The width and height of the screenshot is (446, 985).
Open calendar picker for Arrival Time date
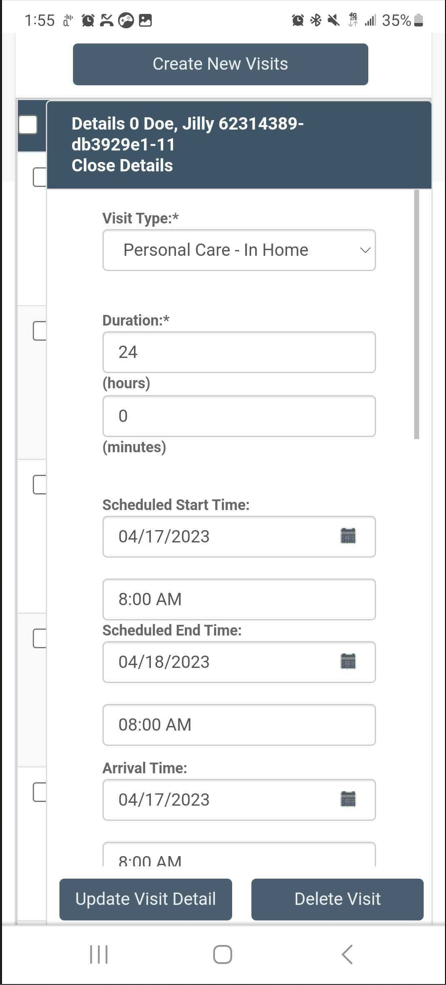pyautogui.click(x=348, y=799)
